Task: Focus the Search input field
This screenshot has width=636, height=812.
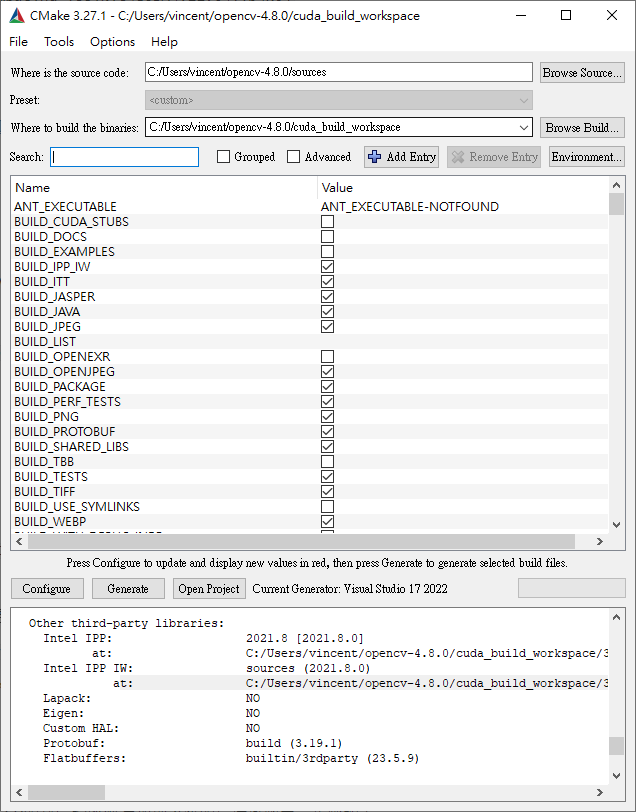Action: pyautogui.click(x=124, y=157)
